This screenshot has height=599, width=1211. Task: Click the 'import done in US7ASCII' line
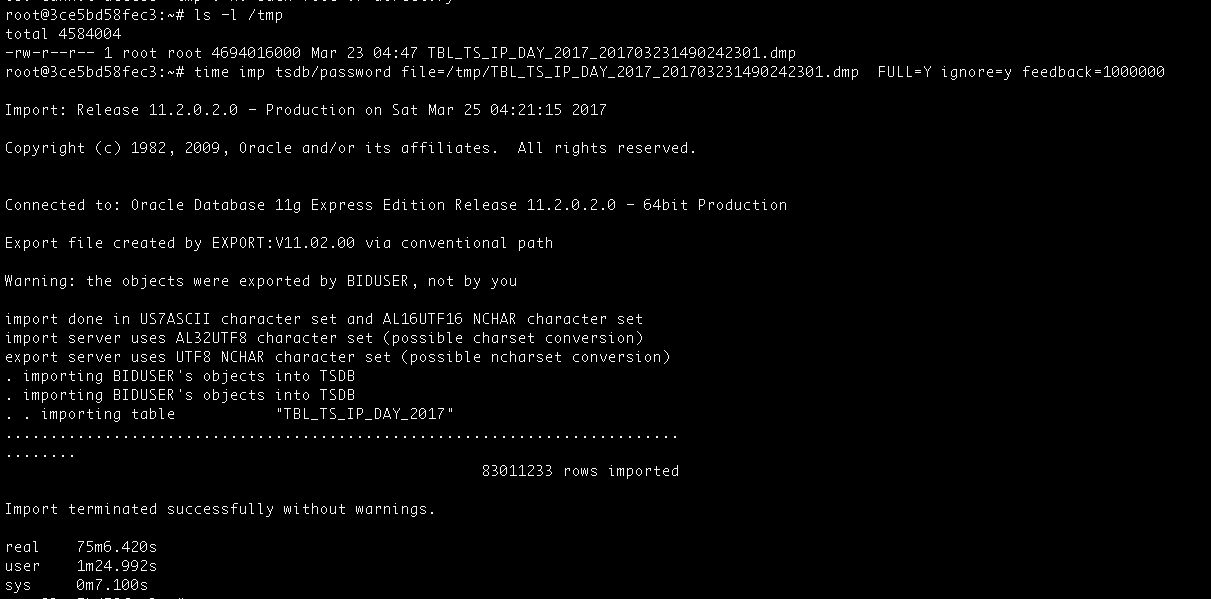(324, 319)
